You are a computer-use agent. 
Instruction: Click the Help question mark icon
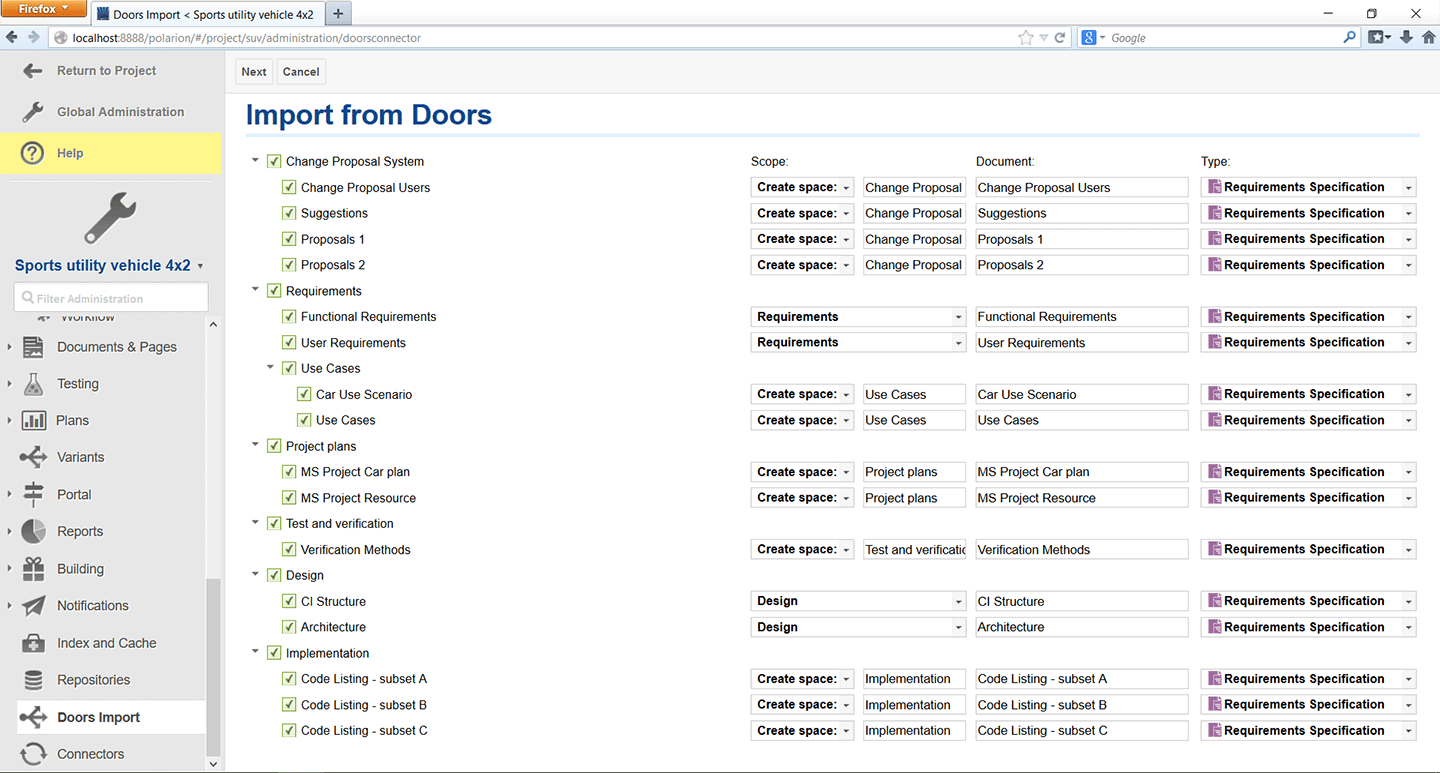[33, 153]
